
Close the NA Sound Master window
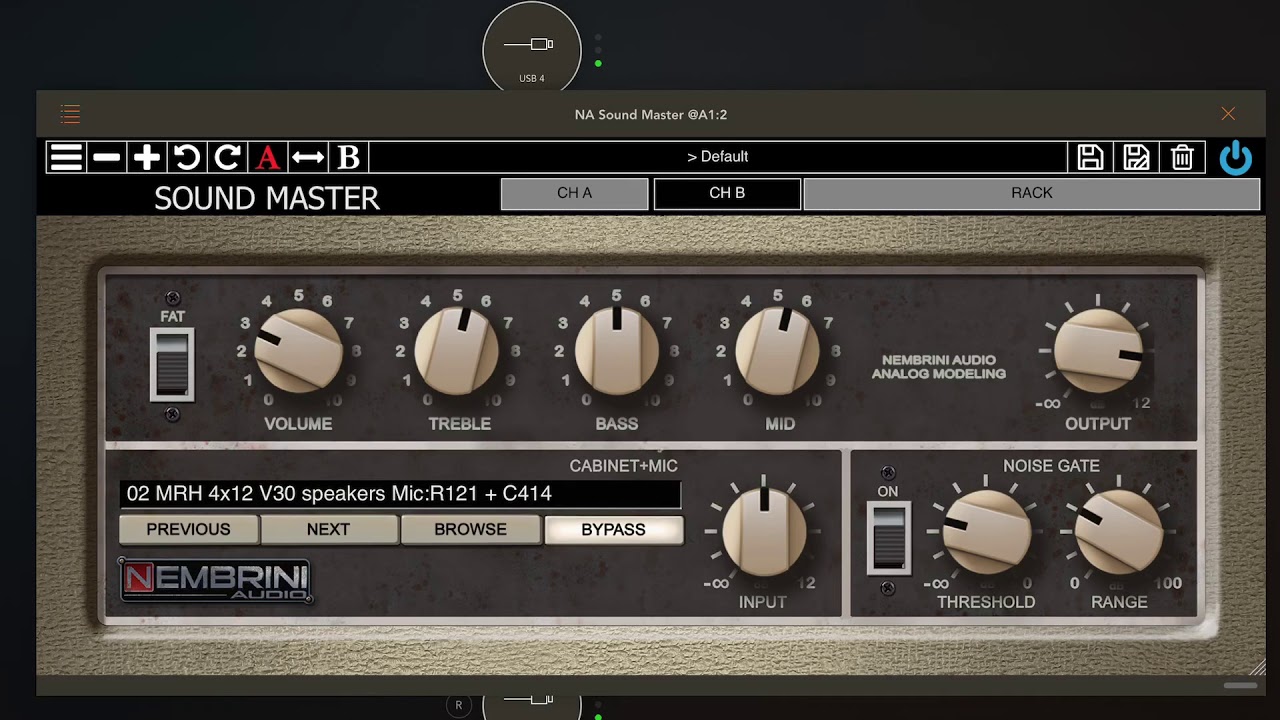pos(1228,114)
